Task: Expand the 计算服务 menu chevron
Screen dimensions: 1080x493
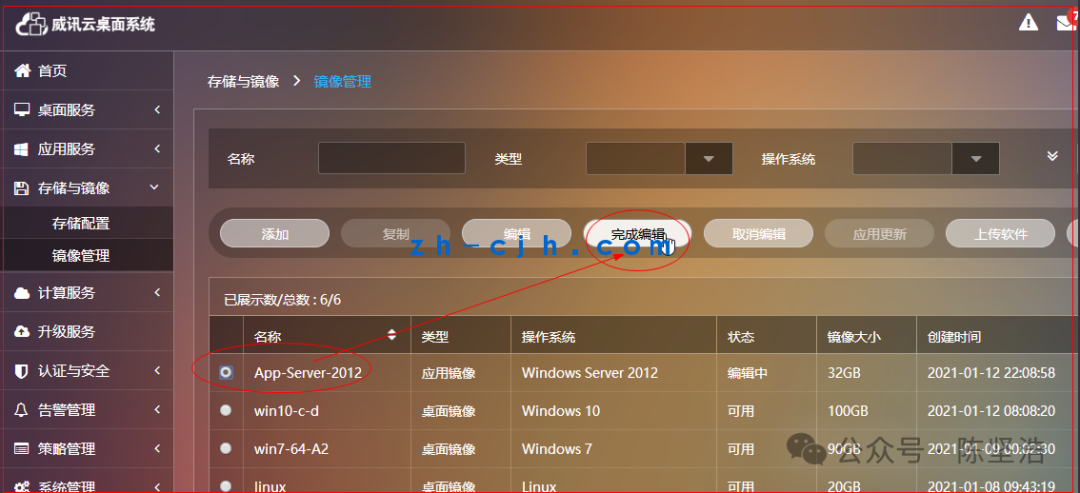Action: pos(157,293)
